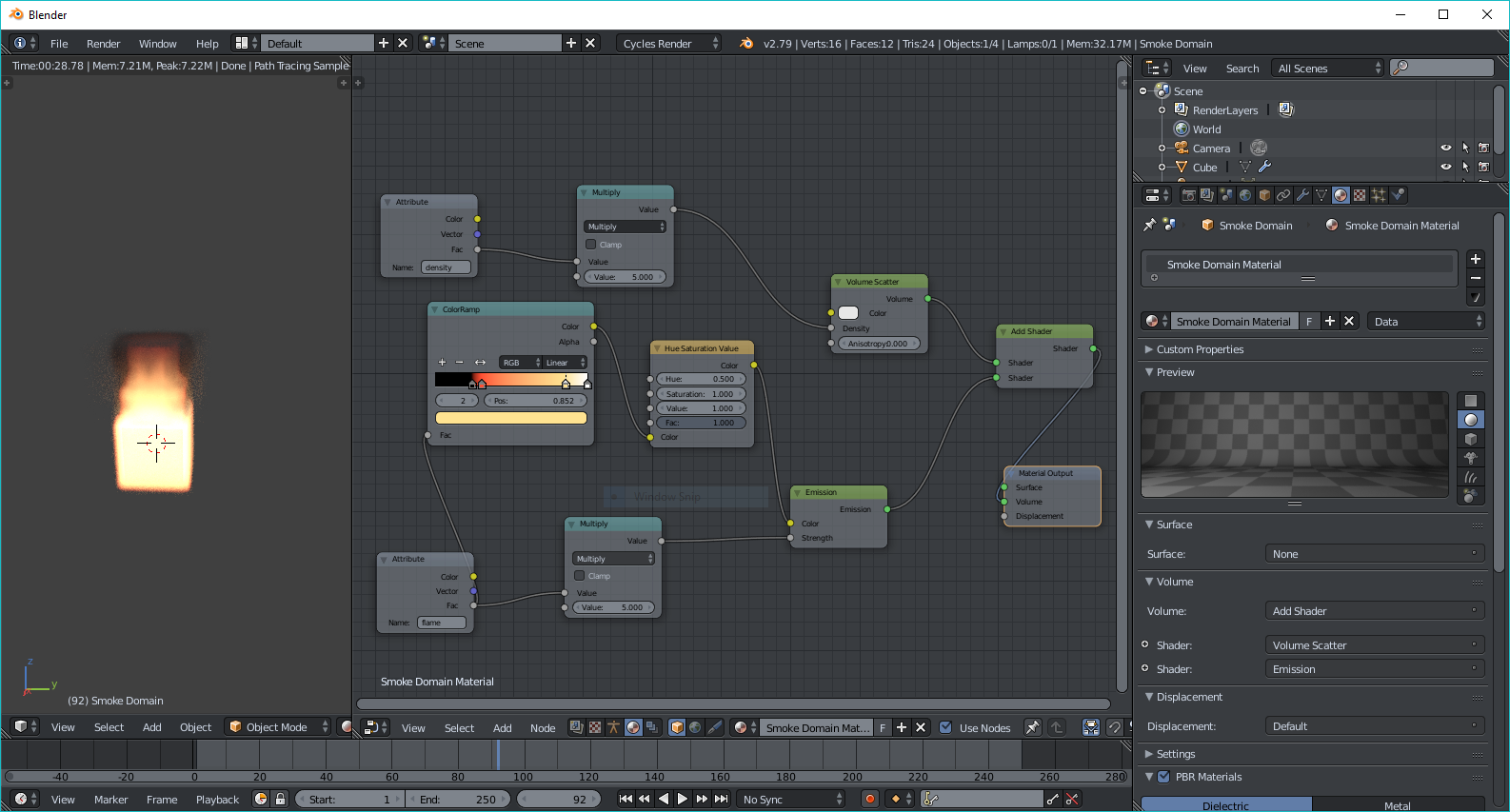The width and height of the screenshot is (1510, 812).
Task: Select sphere preview shape in material Preview
Action: tap(1471, 420)
